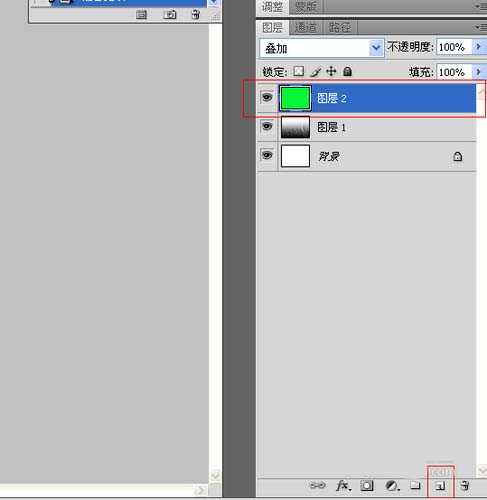487x500 pixels.
Task: Click the link layers chain icon
Action: (317, 485)
